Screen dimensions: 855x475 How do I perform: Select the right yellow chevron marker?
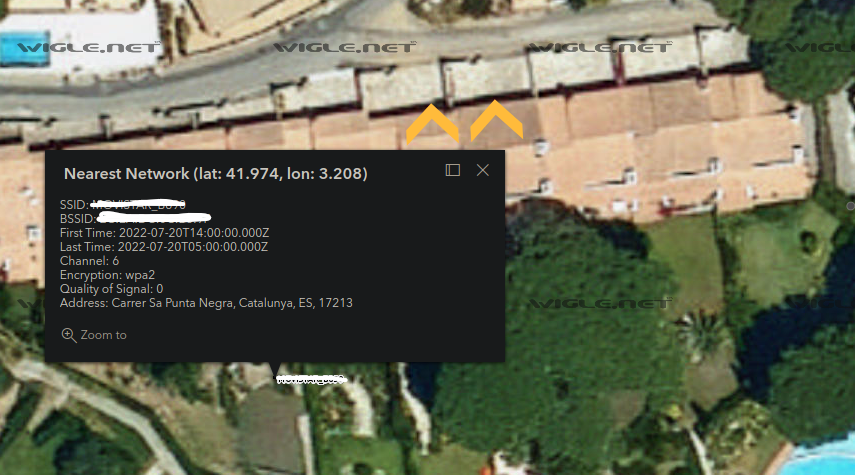496,120
